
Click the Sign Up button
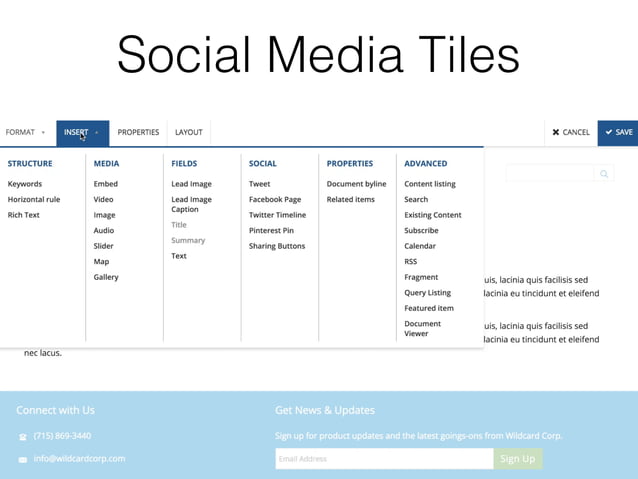[x=518, y=459]
